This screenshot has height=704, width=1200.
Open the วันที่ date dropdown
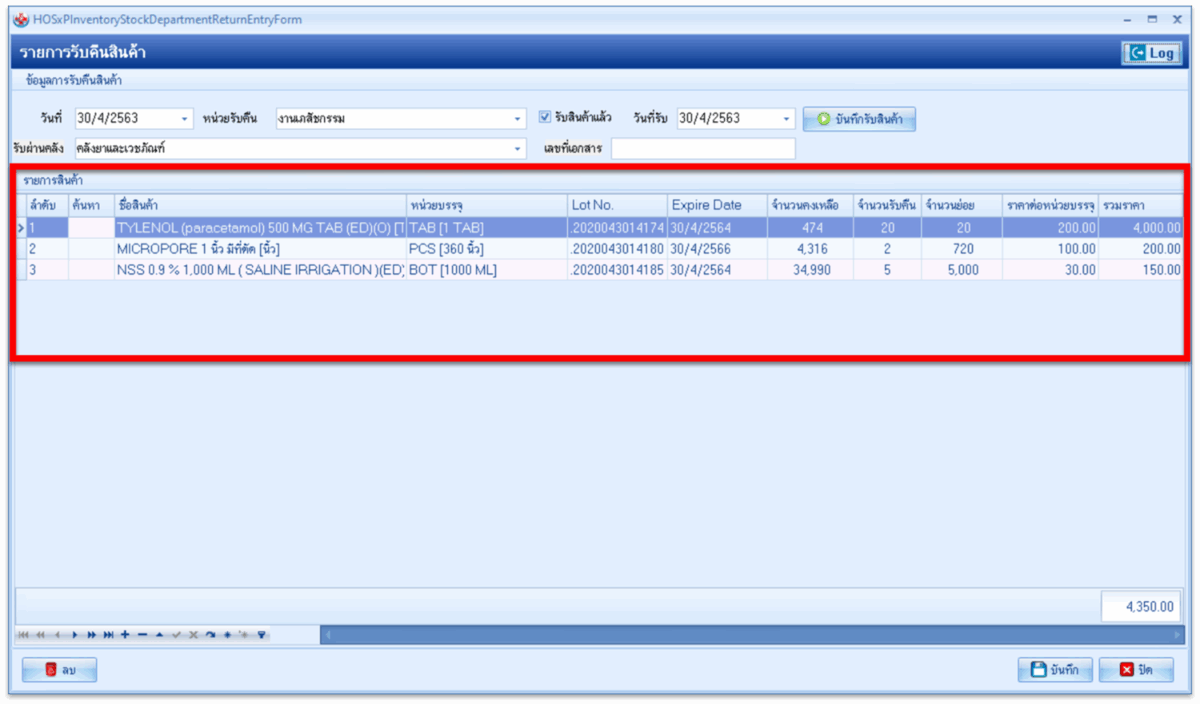185,119
